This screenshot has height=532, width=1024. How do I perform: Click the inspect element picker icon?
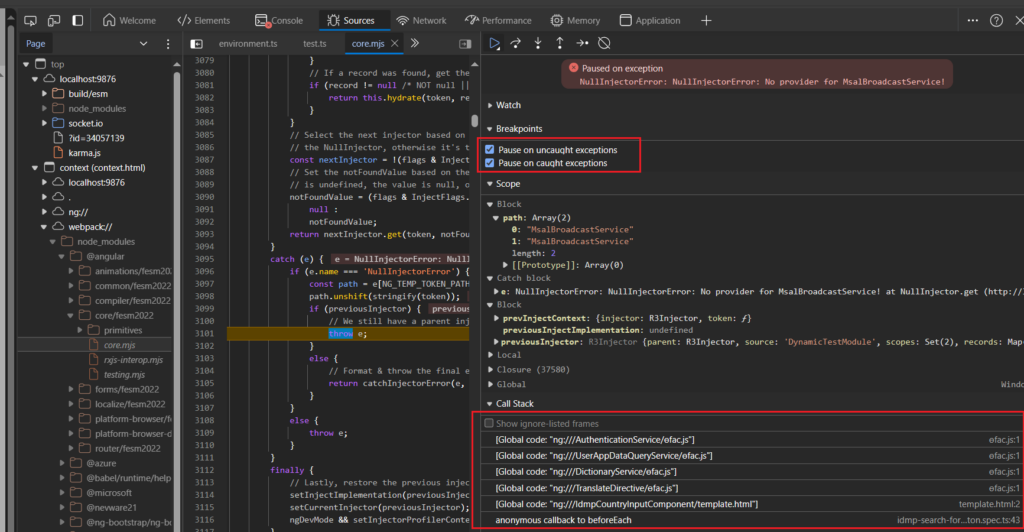(x=30, y=20)
